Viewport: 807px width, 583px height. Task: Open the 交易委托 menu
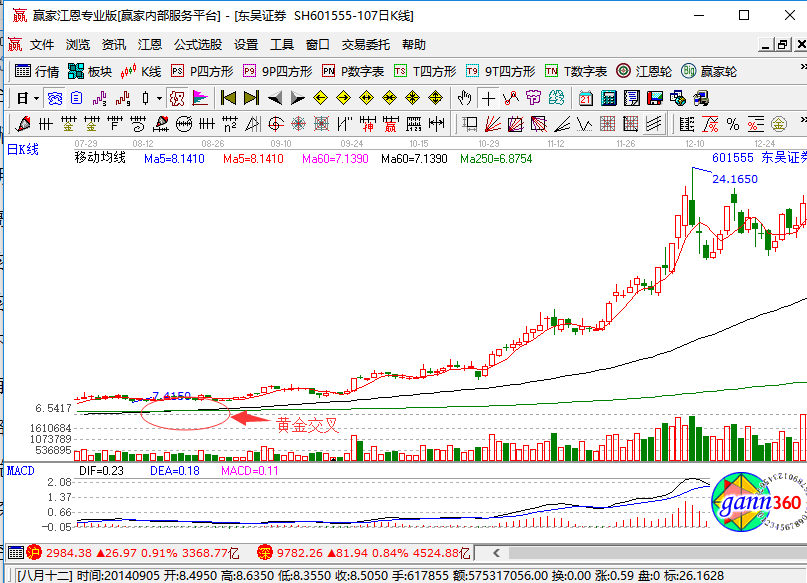pyautogui.click(x=365, y=45)
